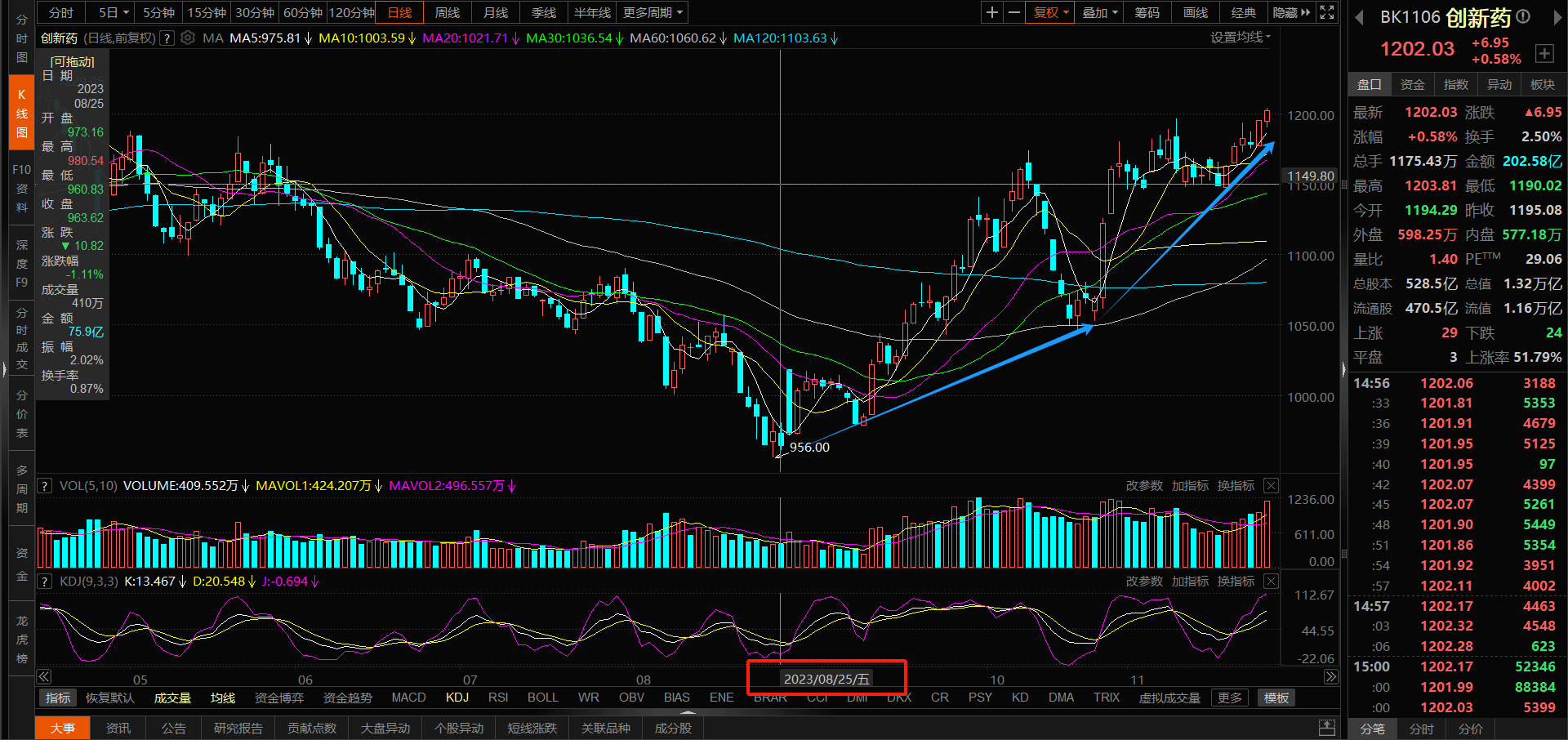The image size is (1568, 740).
Task: Open F10资料 in left sidebar
Action: (21, 189)
